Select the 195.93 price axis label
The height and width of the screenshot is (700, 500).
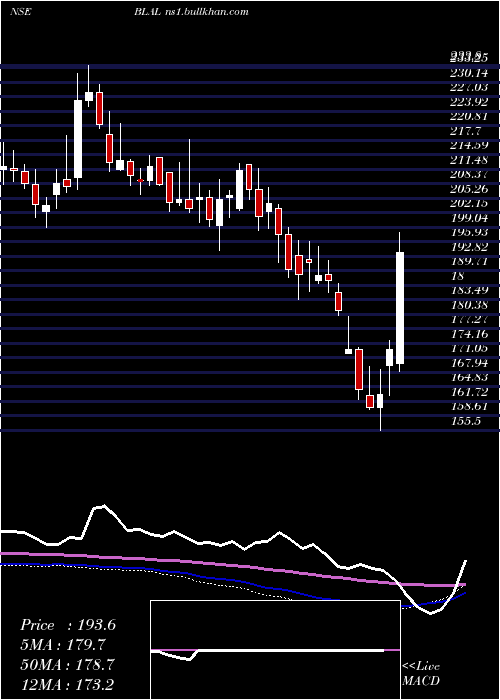pos(469,232)
